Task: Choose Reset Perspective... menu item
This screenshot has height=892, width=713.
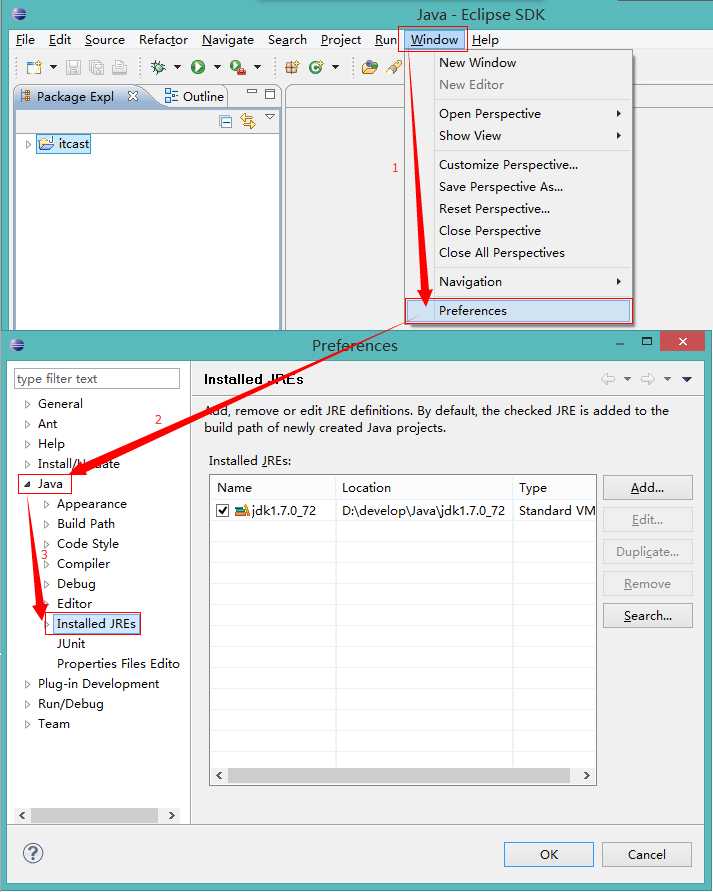Action: pyautogui.click(x=518, y=209)
